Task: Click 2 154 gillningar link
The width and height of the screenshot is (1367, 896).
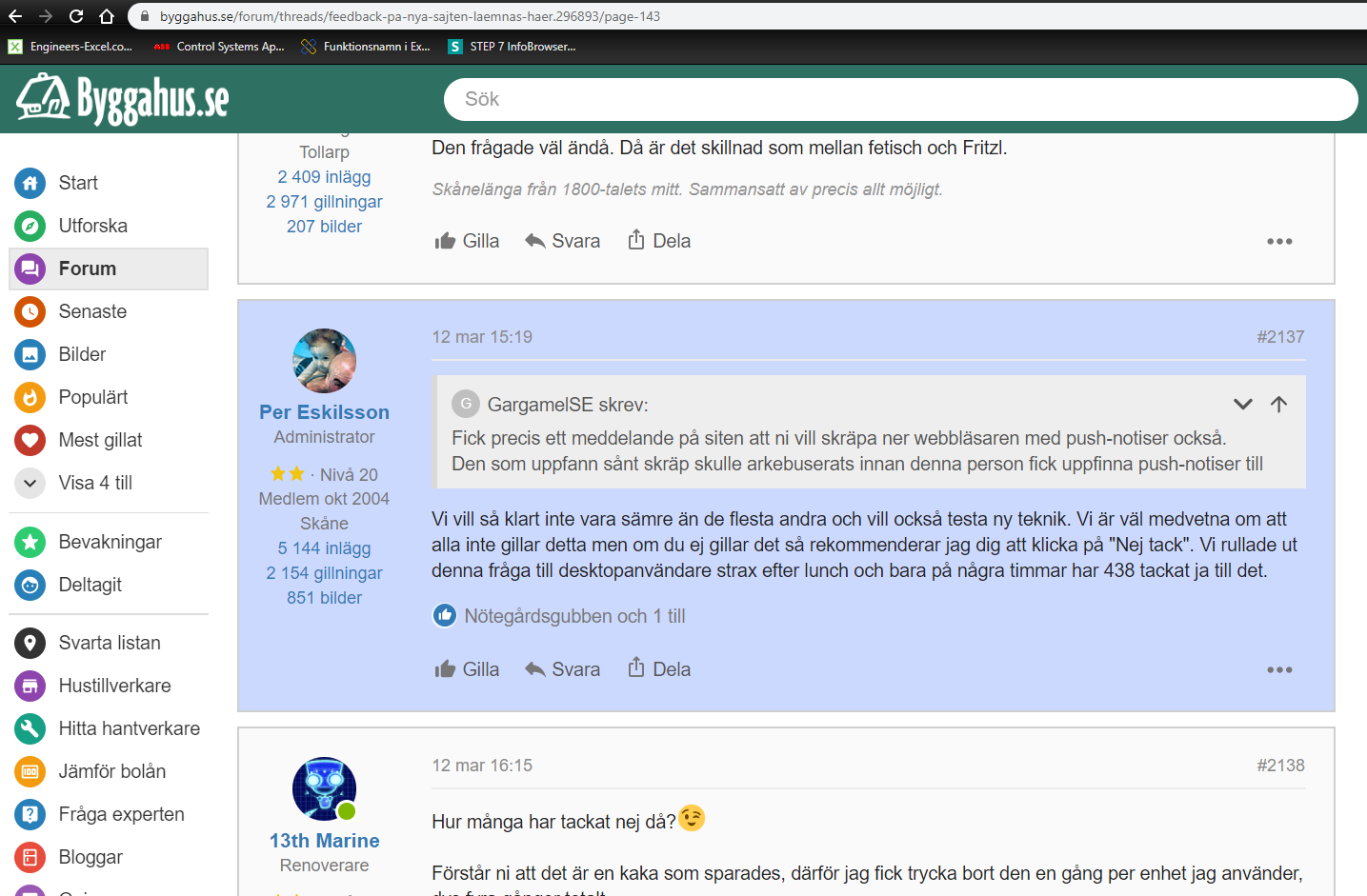Action: click(x=324, y=573)
